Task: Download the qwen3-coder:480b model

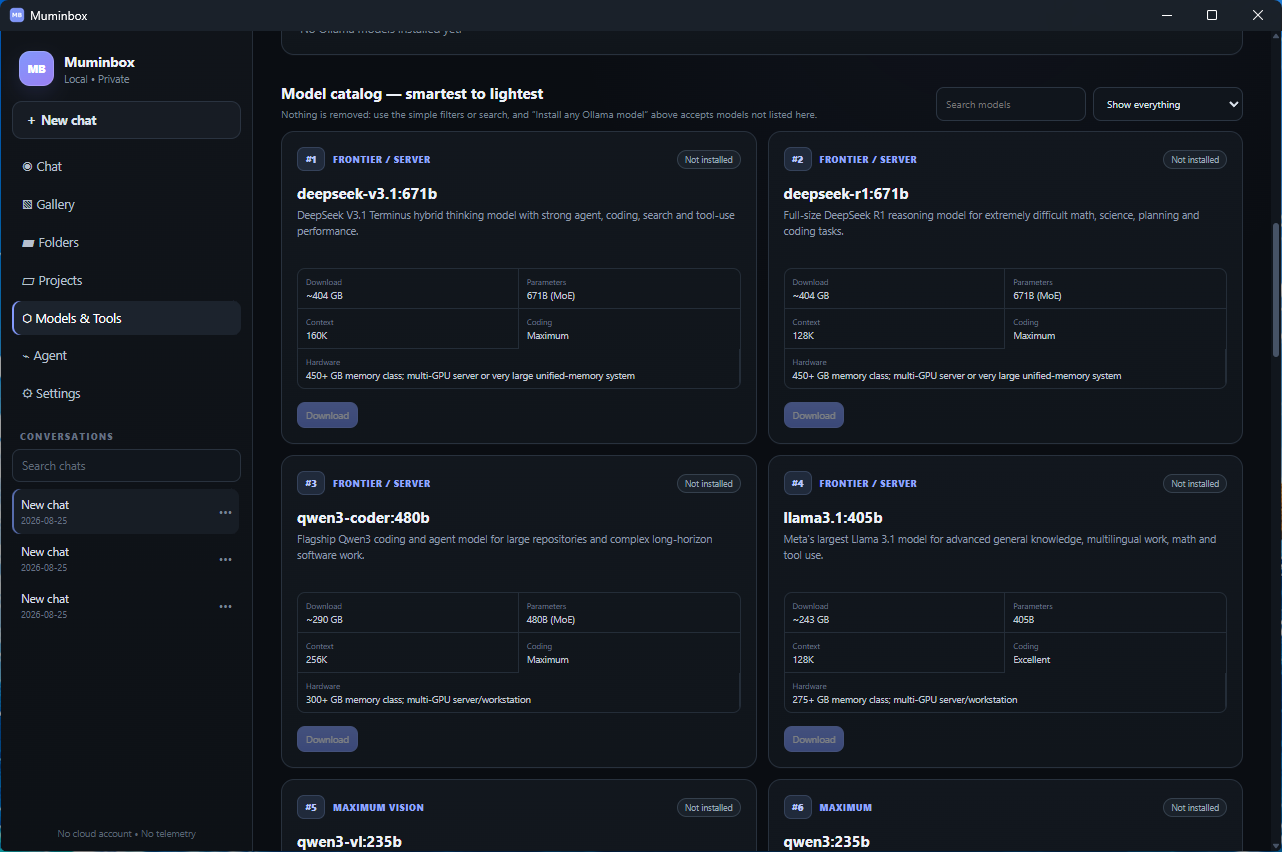Action: tap(327, 739)
